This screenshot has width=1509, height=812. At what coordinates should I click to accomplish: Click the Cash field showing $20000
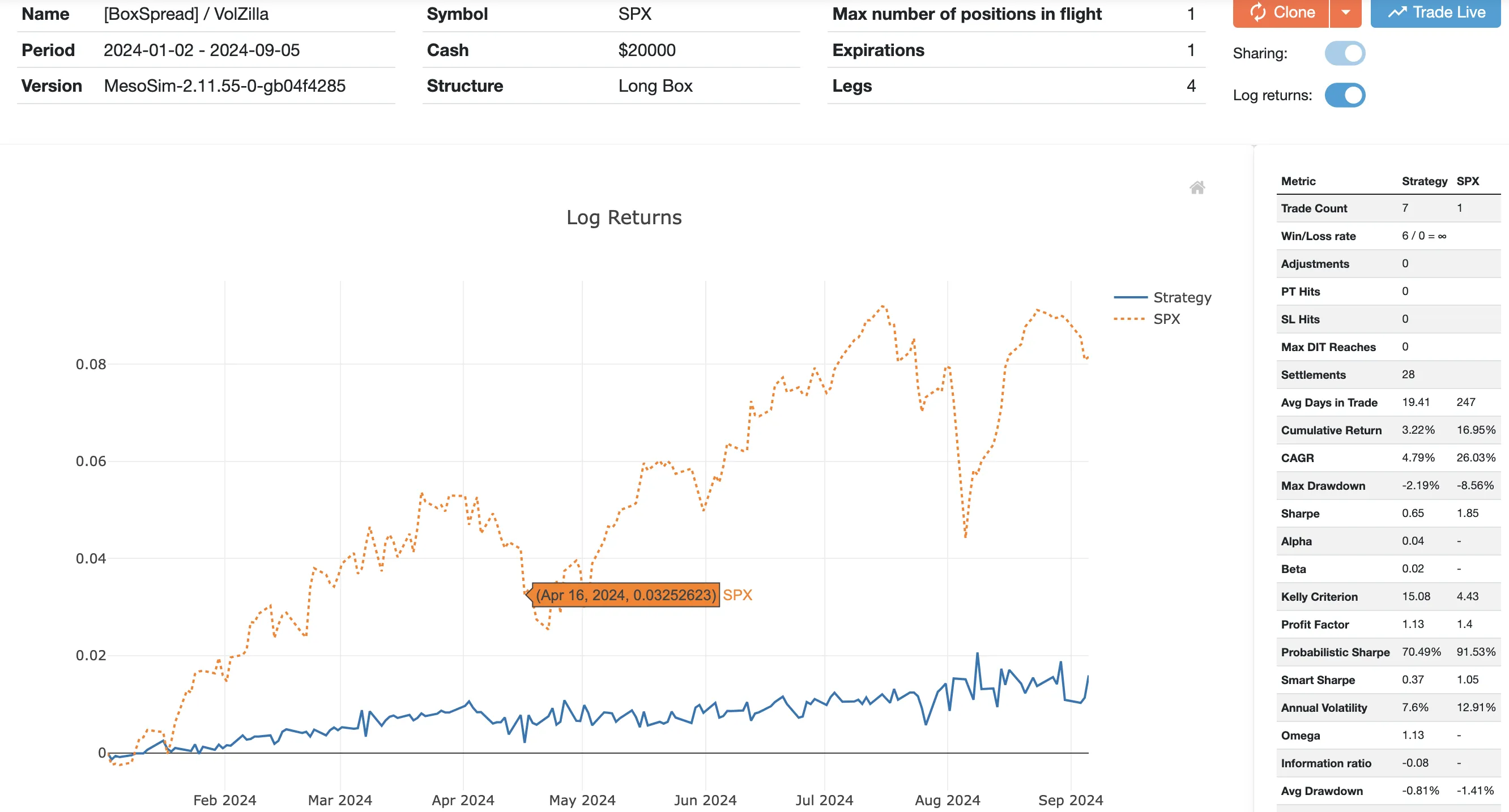(x=646, y=50)
